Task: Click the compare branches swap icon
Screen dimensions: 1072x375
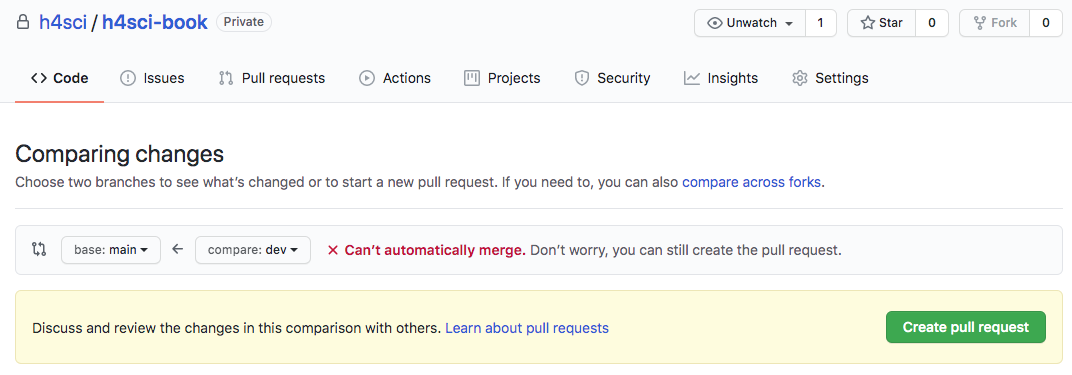Action: tap(39, 249)
